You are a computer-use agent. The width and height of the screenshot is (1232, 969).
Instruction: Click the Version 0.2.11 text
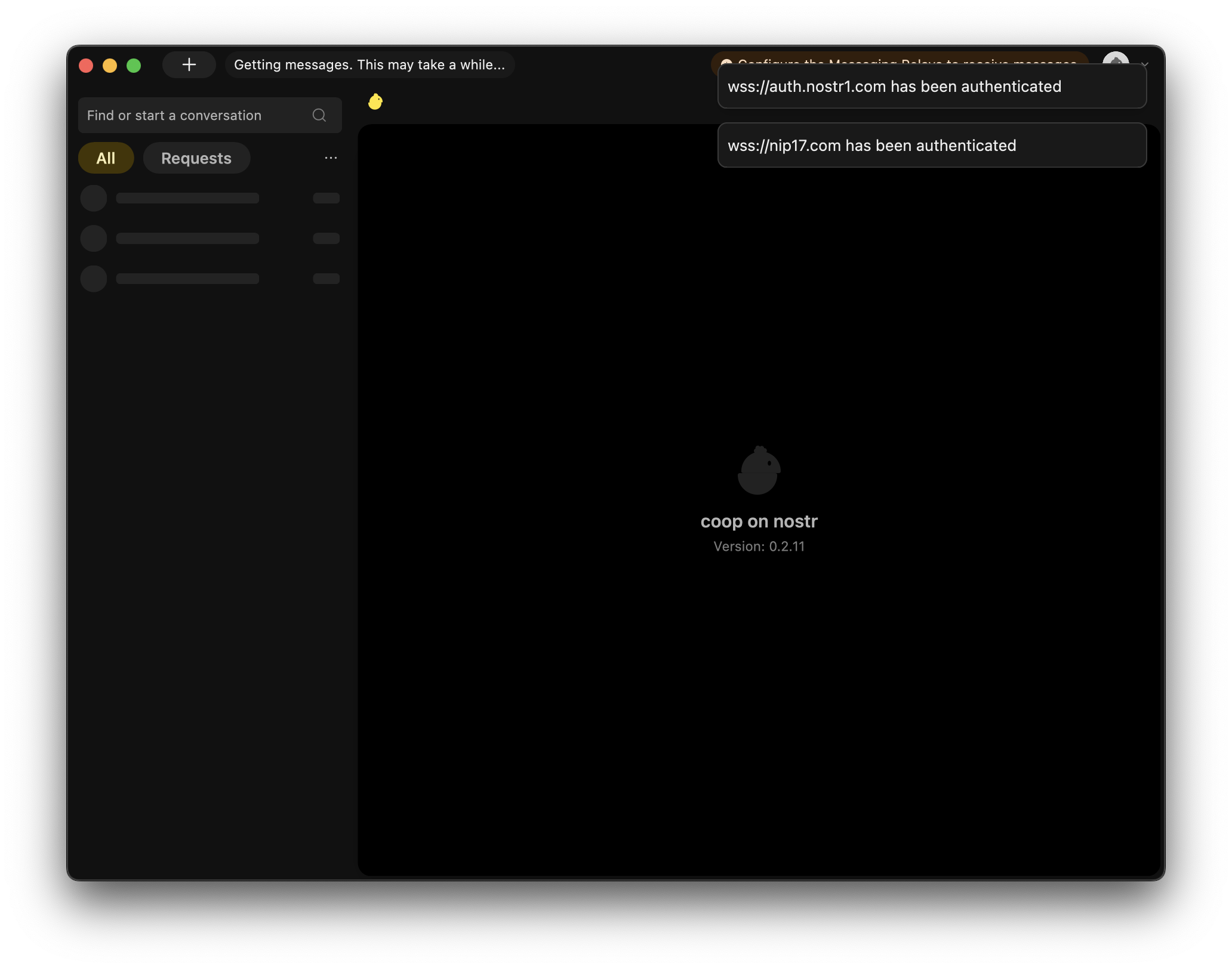click(759, 547)
